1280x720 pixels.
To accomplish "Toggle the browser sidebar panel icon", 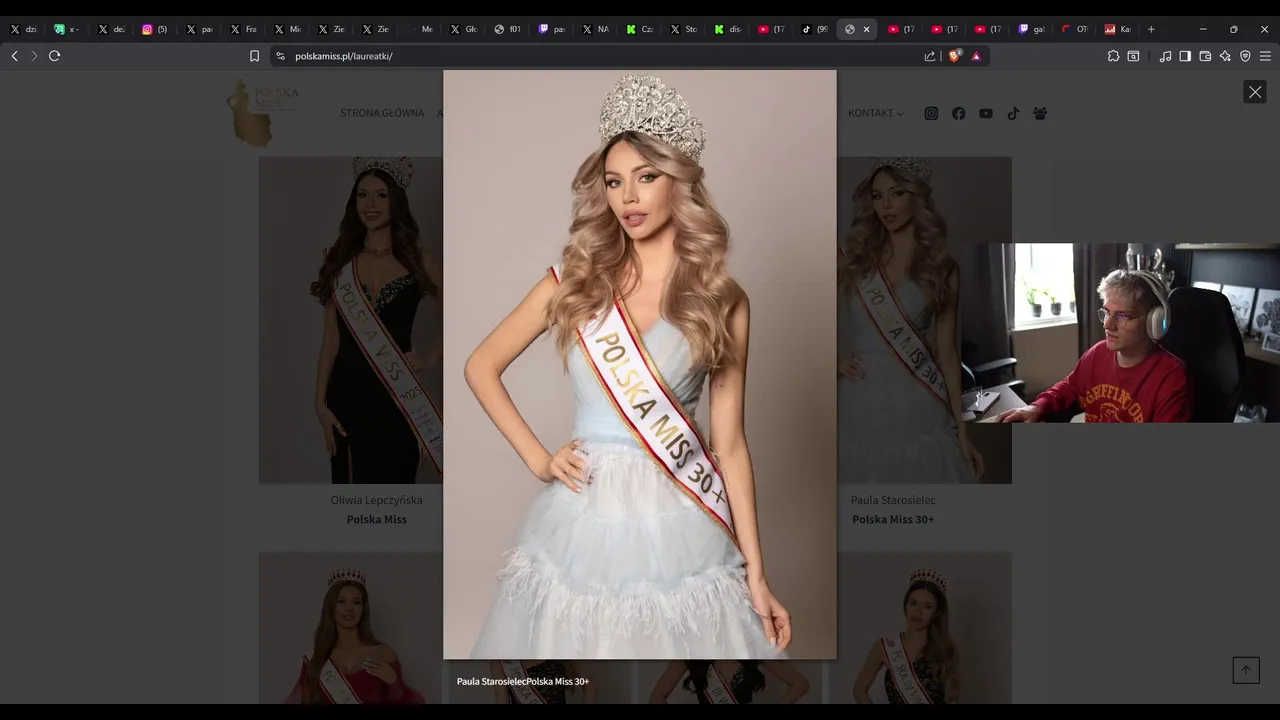I will click(x=1185, y=56).
